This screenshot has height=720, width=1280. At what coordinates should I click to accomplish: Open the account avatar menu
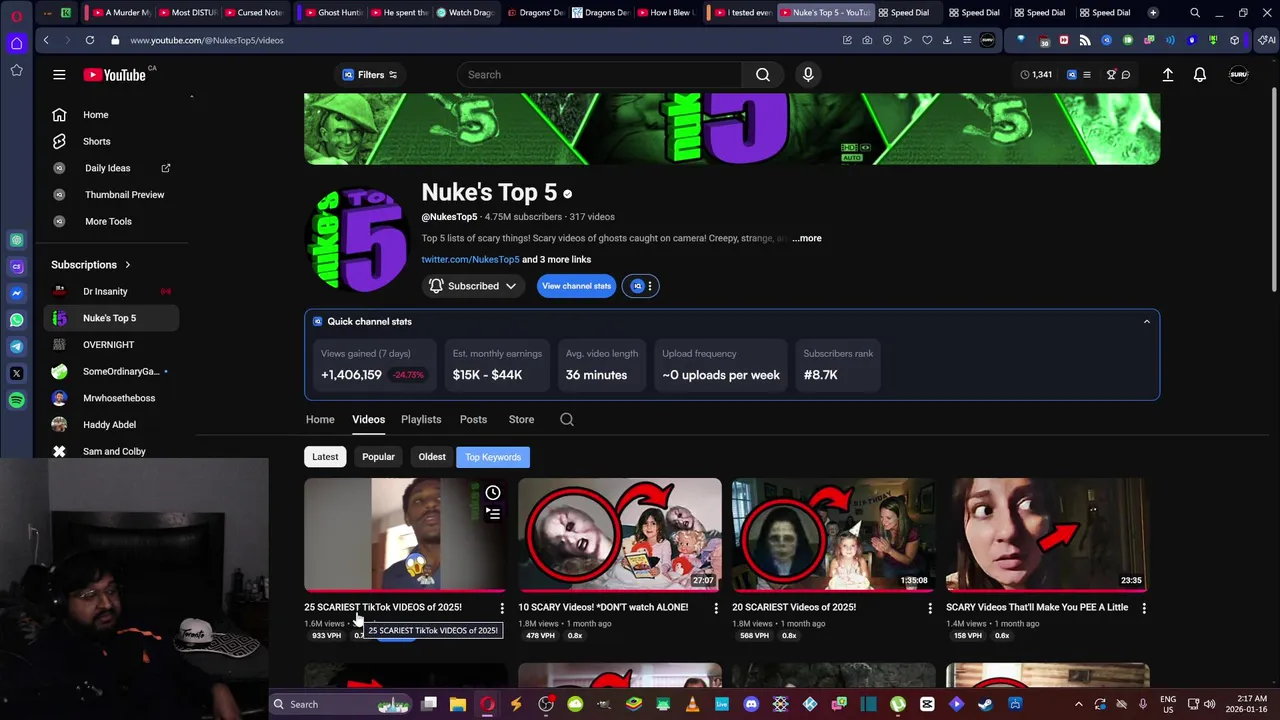(x=1238, y=75)
